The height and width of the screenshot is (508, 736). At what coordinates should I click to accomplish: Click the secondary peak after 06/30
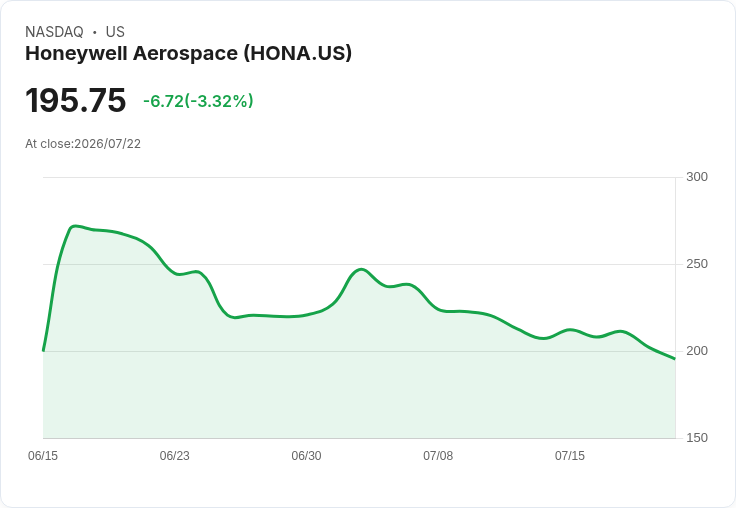(360, 269)
